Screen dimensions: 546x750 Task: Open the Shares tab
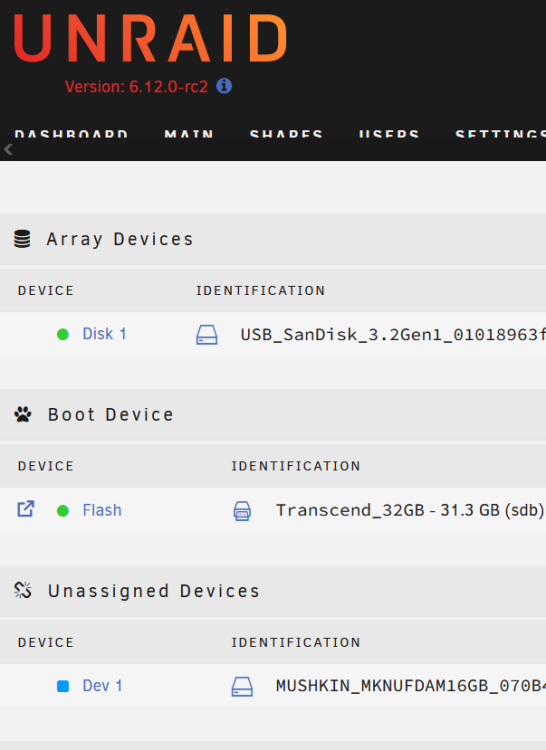[286, 134]
